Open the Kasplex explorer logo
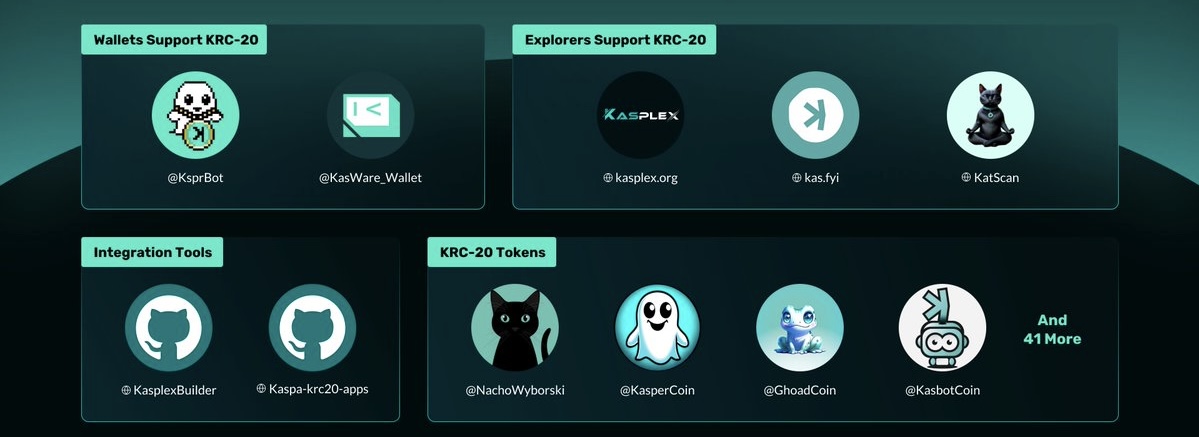1199x437 pixels. coord(640,115)
